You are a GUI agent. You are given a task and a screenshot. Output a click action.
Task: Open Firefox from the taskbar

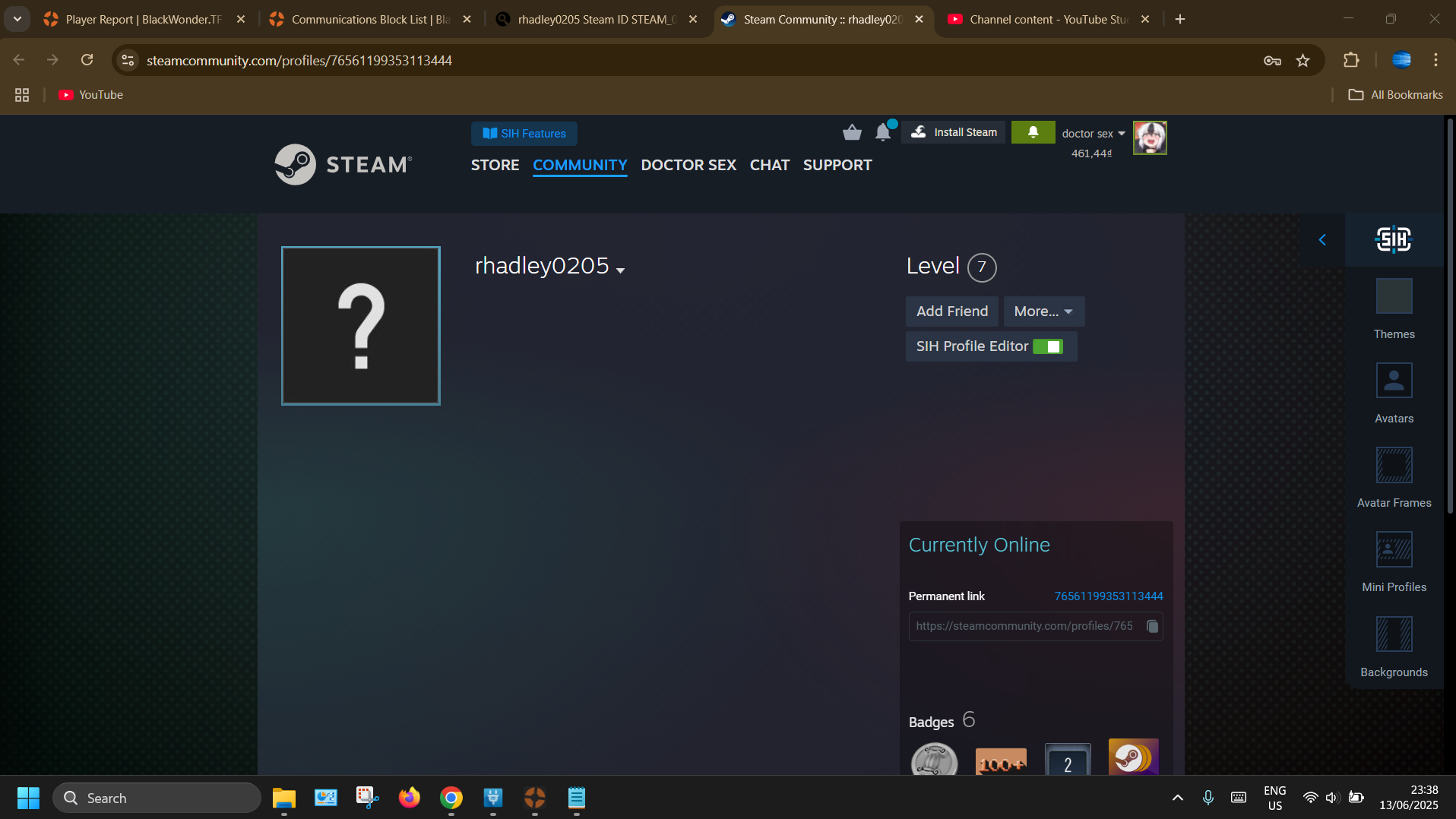[410, 798]
